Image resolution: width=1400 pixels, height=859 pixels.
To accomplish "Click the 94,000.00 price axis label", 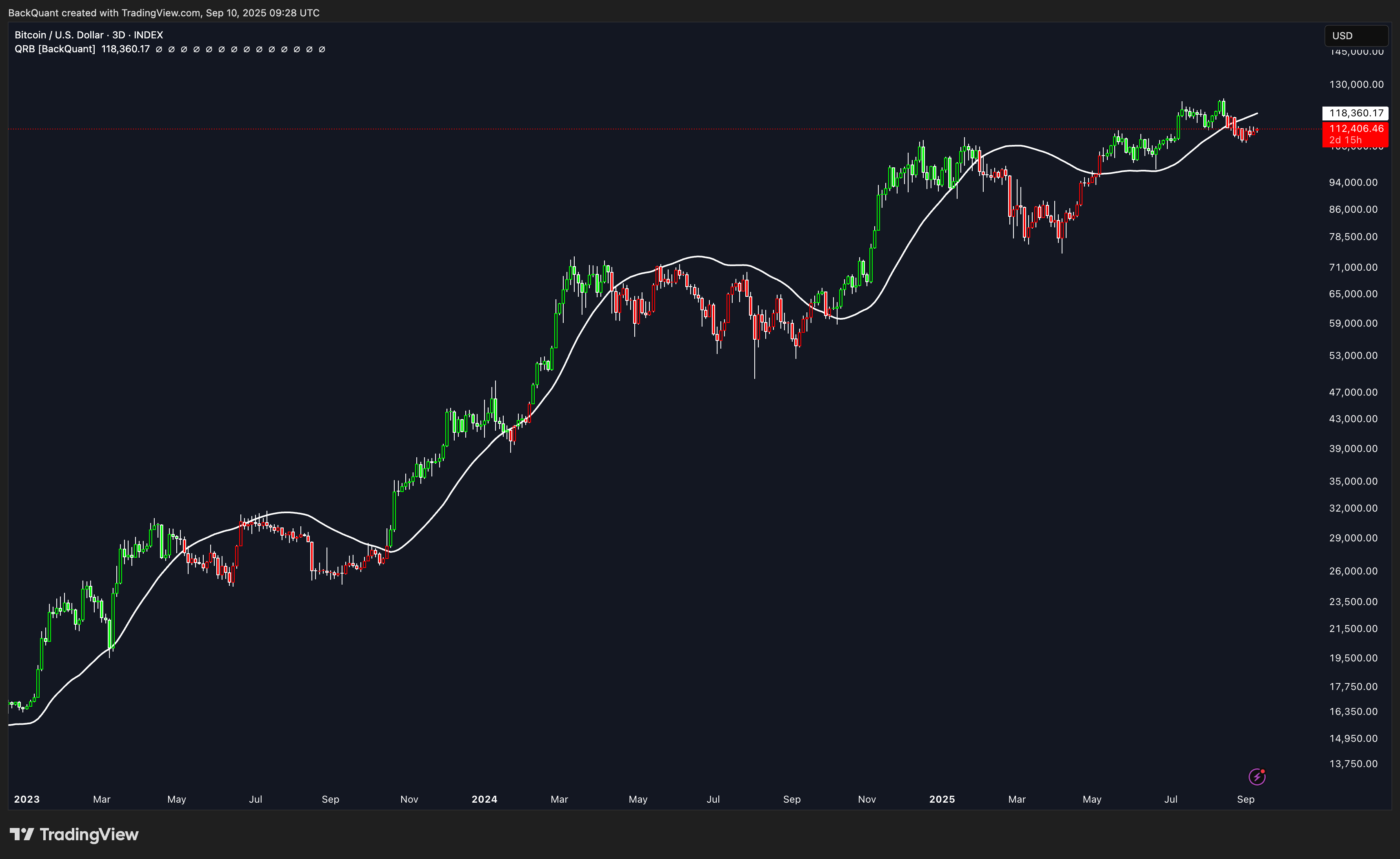I will pyautogui.click(x=1353, y=182).
